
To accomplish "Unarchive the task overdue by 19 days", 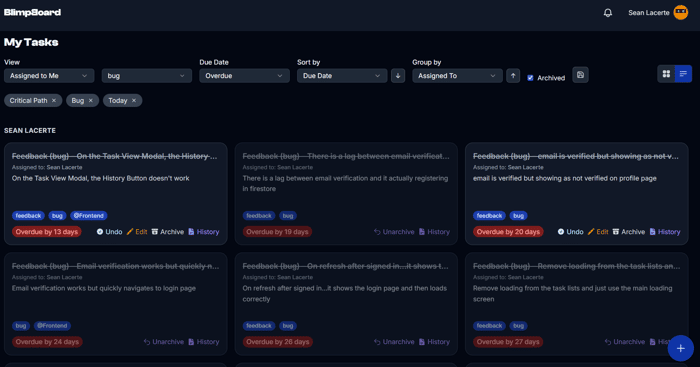I will point(394,232).
